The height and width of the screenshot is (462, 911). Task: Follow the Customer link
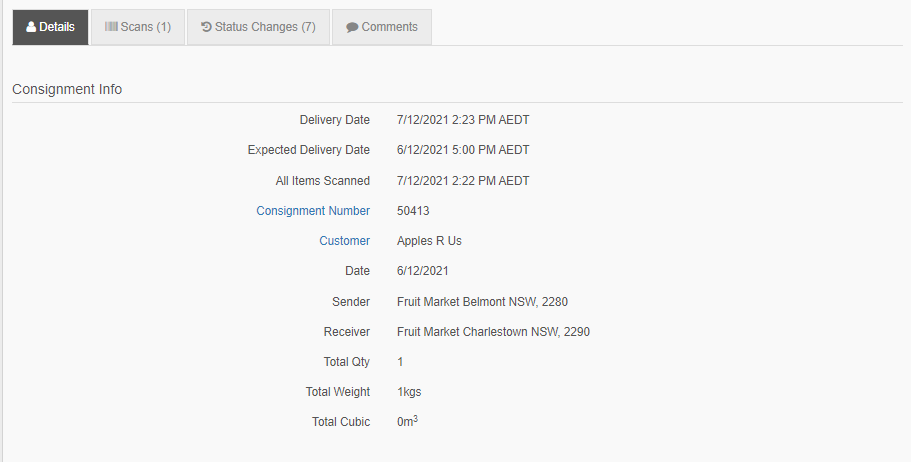click(x=345, y=241)
